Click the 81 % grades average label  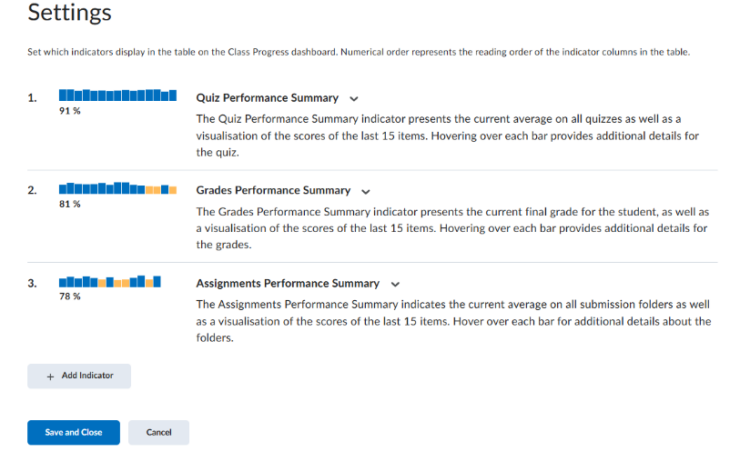point(70,204)
